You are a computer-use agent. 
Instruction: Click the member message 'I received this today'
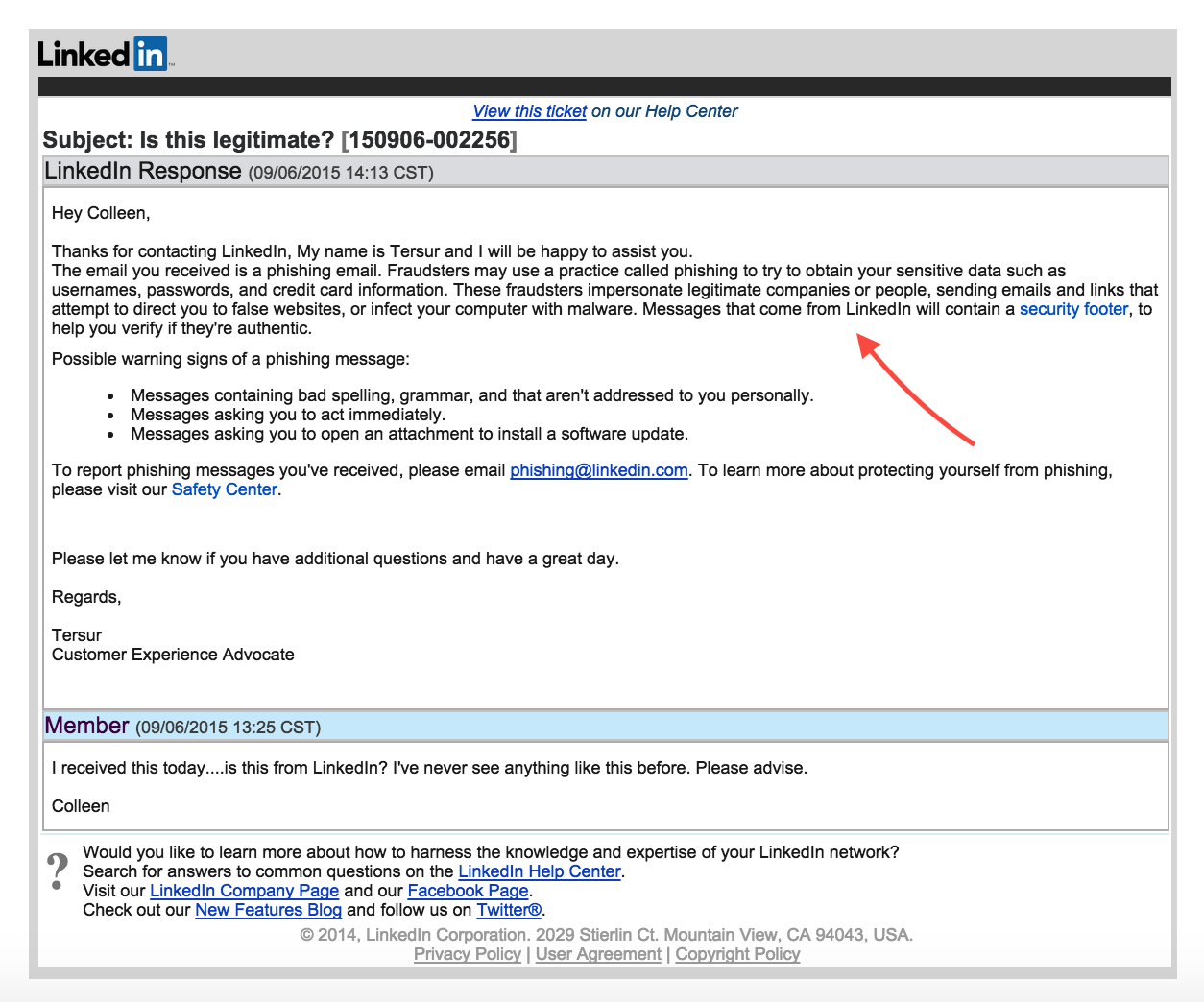point(429,768)
